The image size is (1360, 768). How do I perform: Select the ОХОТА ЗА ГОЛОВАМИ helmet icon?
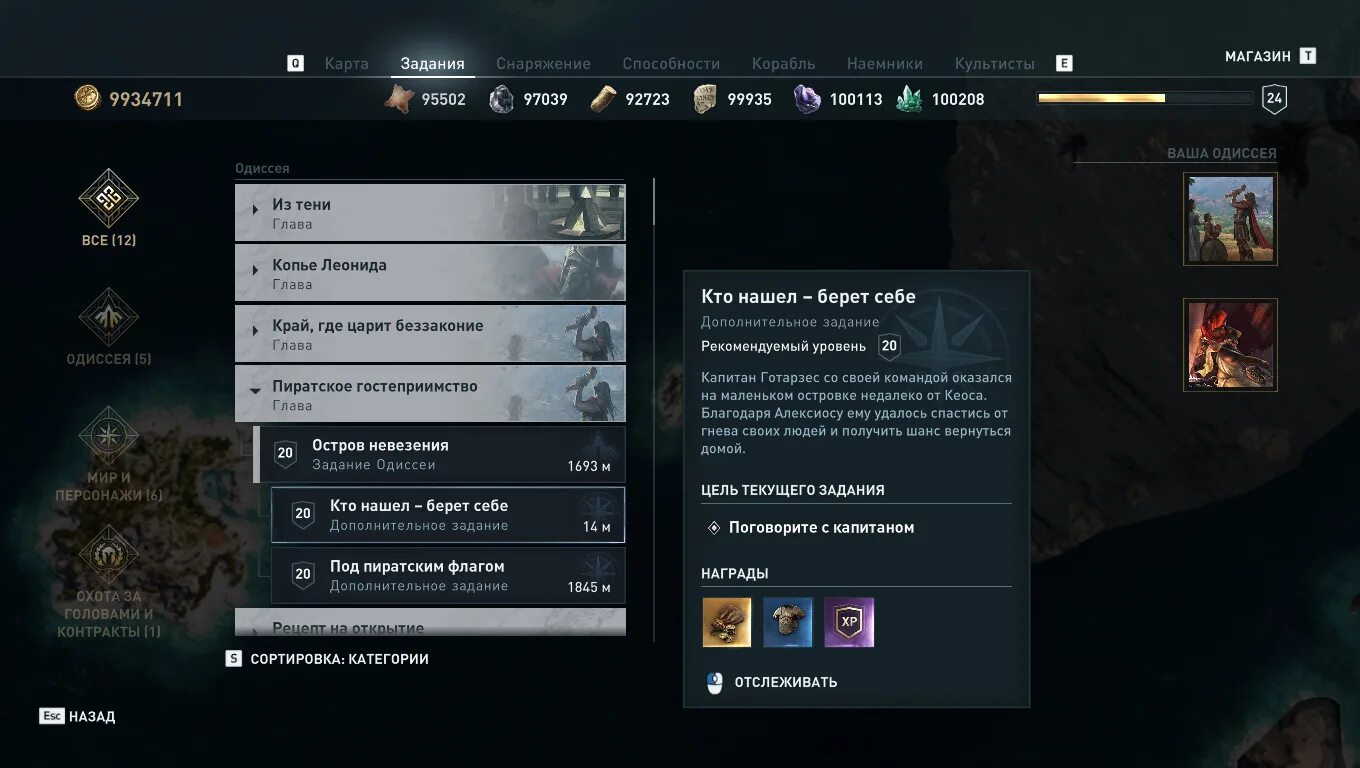(109, 554)
